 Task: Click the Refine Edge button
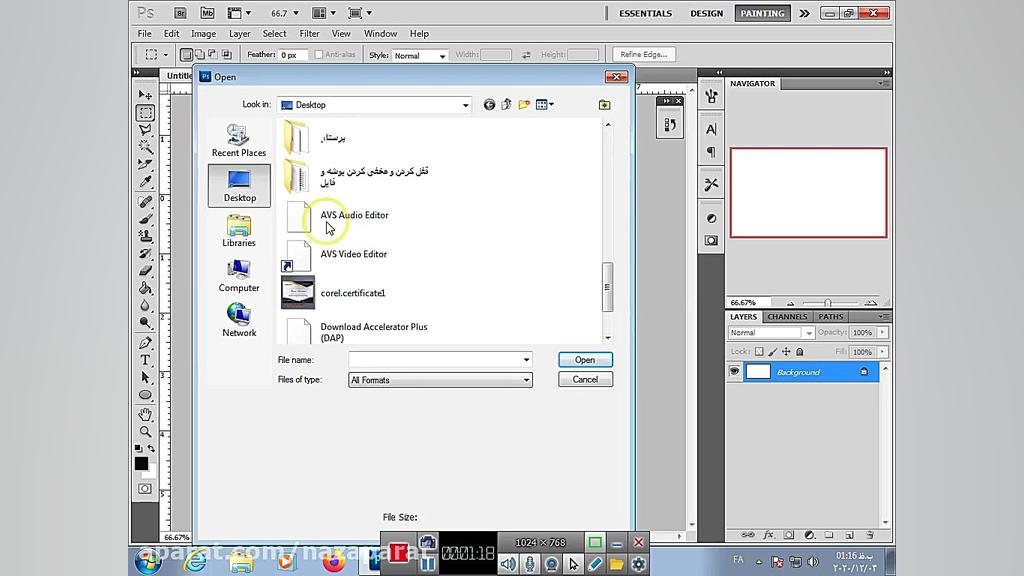pyautogui.click(x=643, y=55)
